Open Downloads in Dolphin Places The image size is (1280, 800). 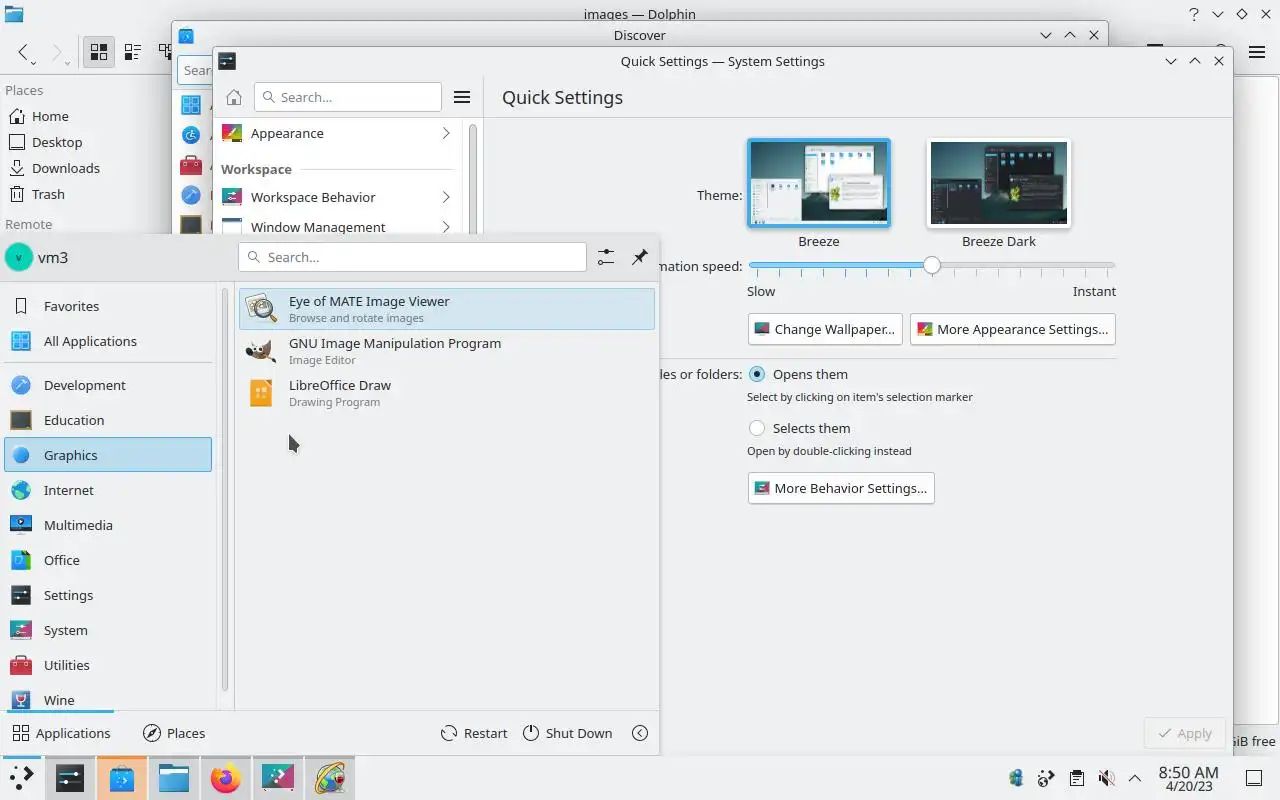coord(54,168)
